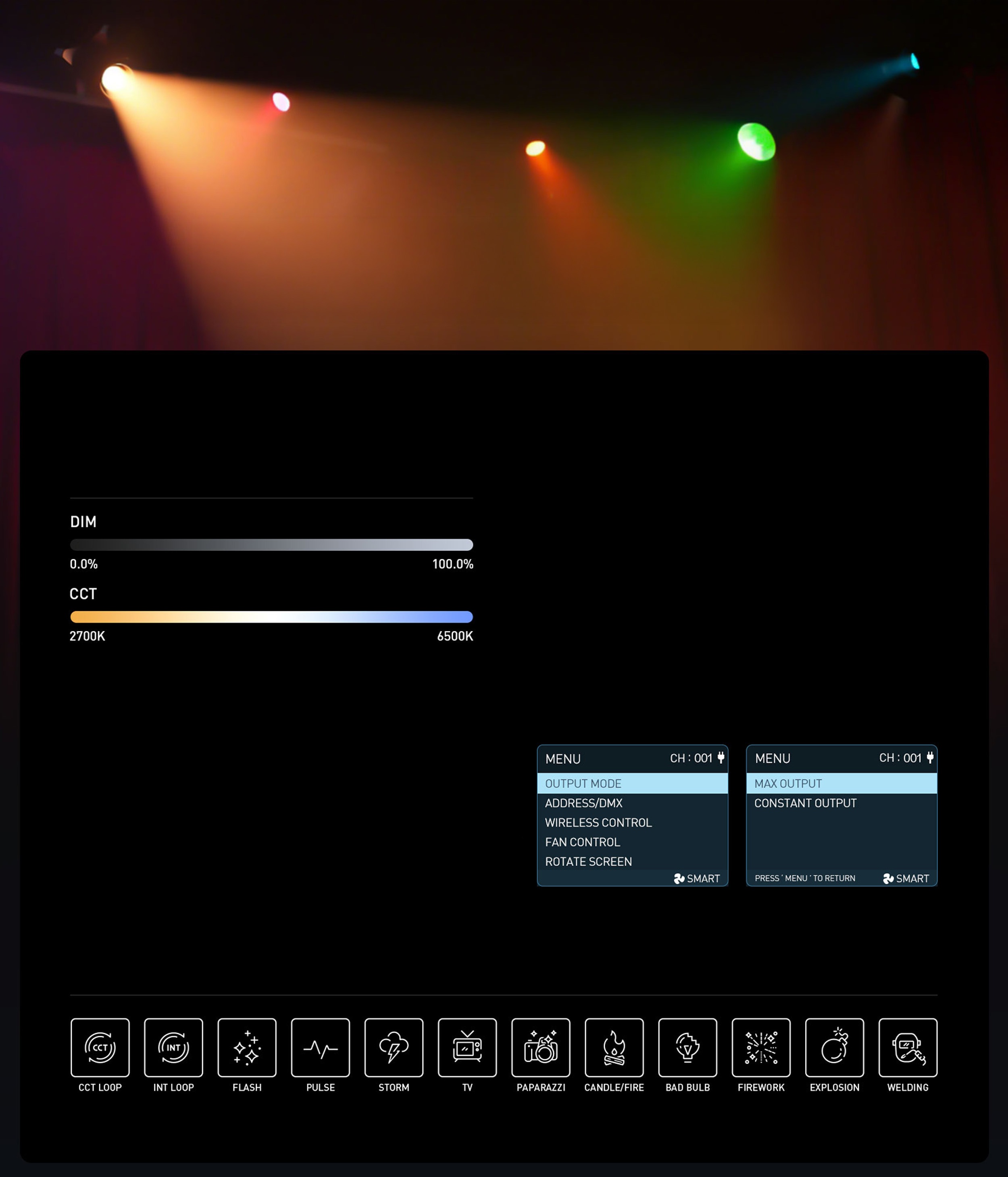Activate the PULSE waveform effect icon
1008x1177 pixels.
pos(320,1048)
